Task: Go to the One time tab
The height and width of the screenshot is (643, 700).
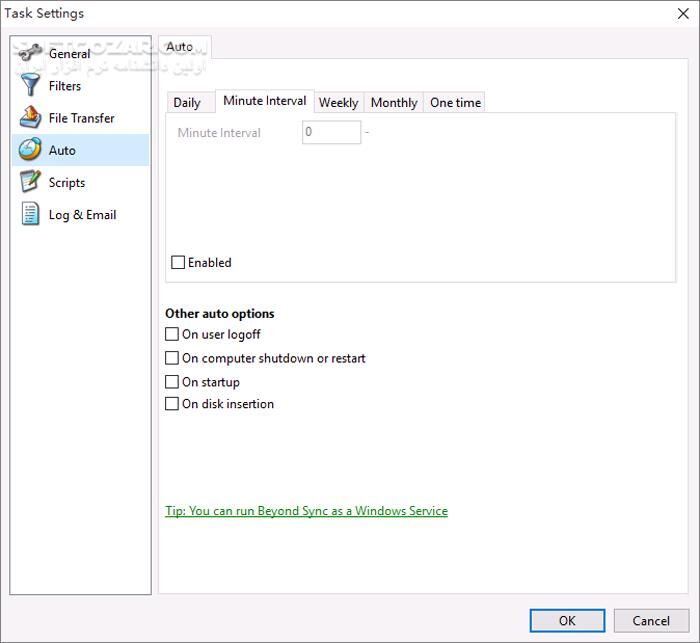Action: click(x=455, y=102)
